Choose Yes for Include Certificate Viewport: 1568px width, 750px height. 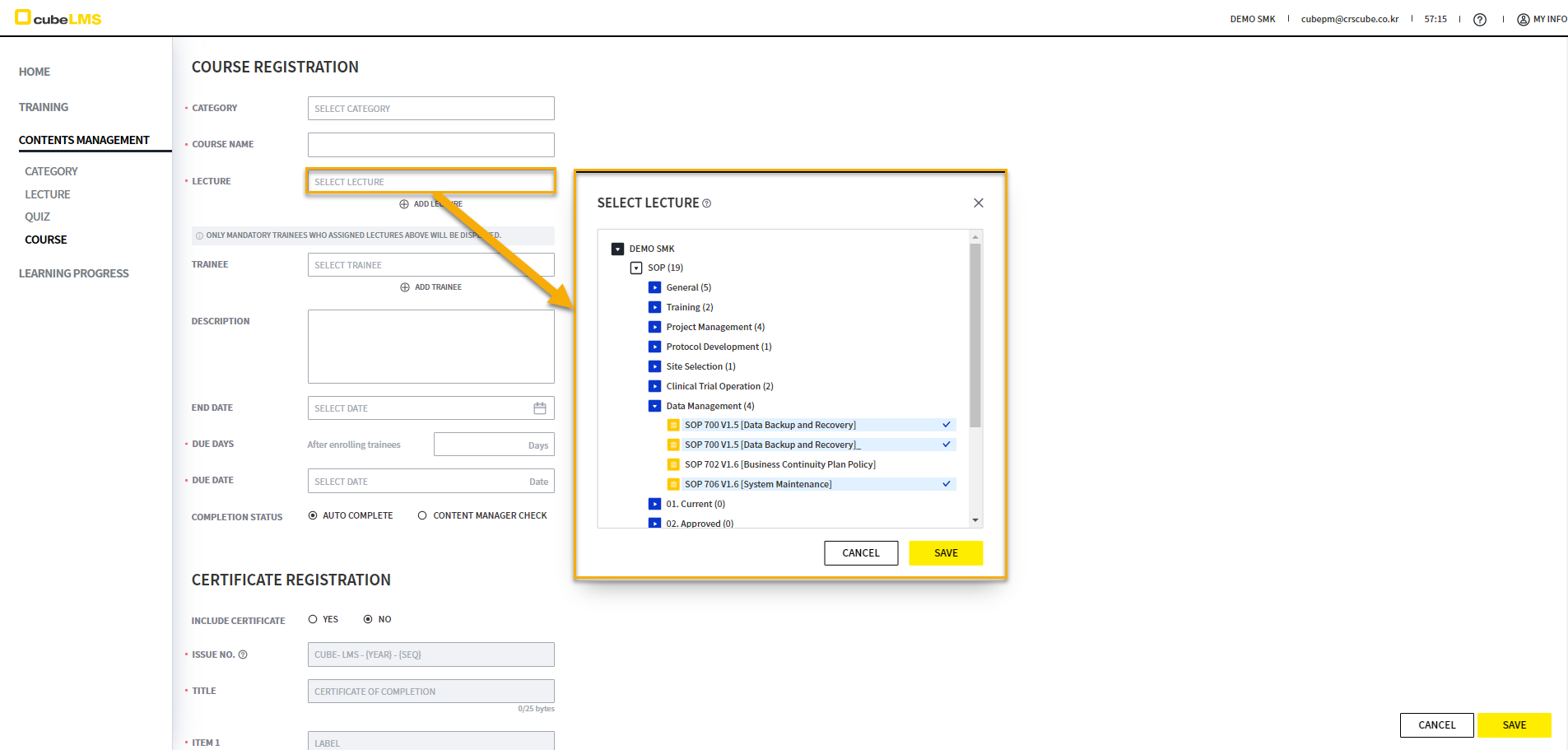313,620
